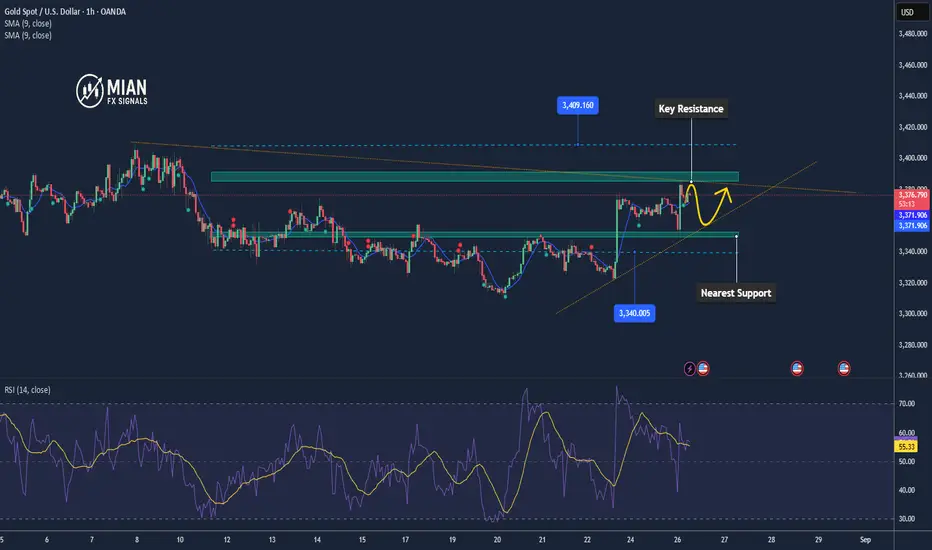932x550 pixels.
Task: Click date 17 on the time axis
Action: pyautogui.click(x=405, y=540)
